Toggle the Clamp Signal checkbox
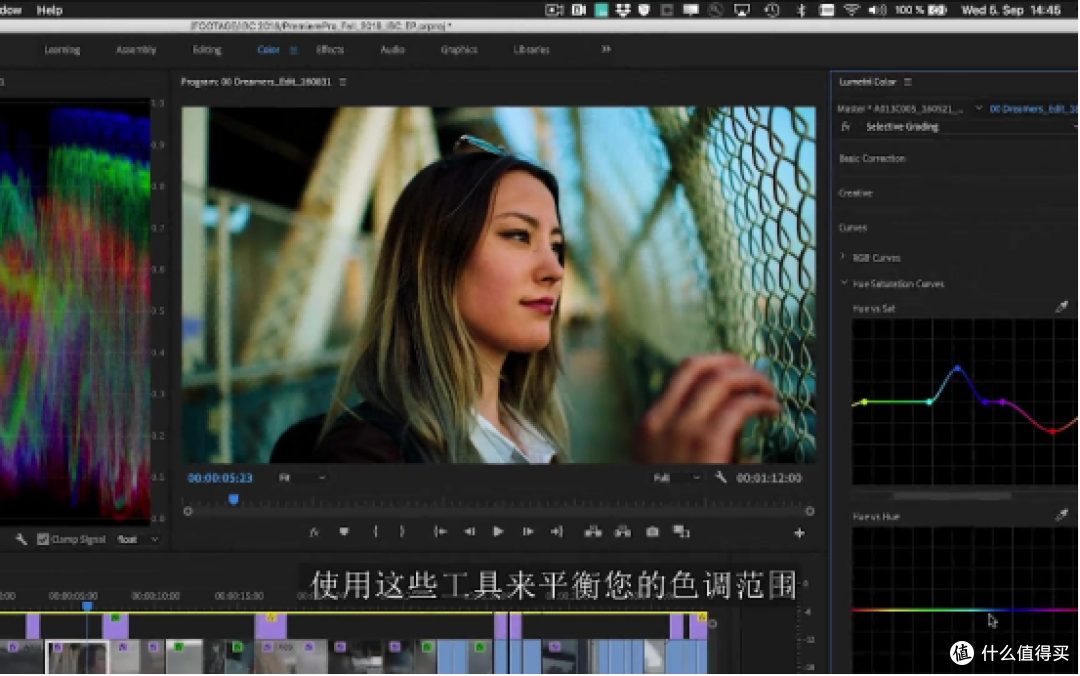Viewport: 1080px width, 676px height. (x=43, y=539)
